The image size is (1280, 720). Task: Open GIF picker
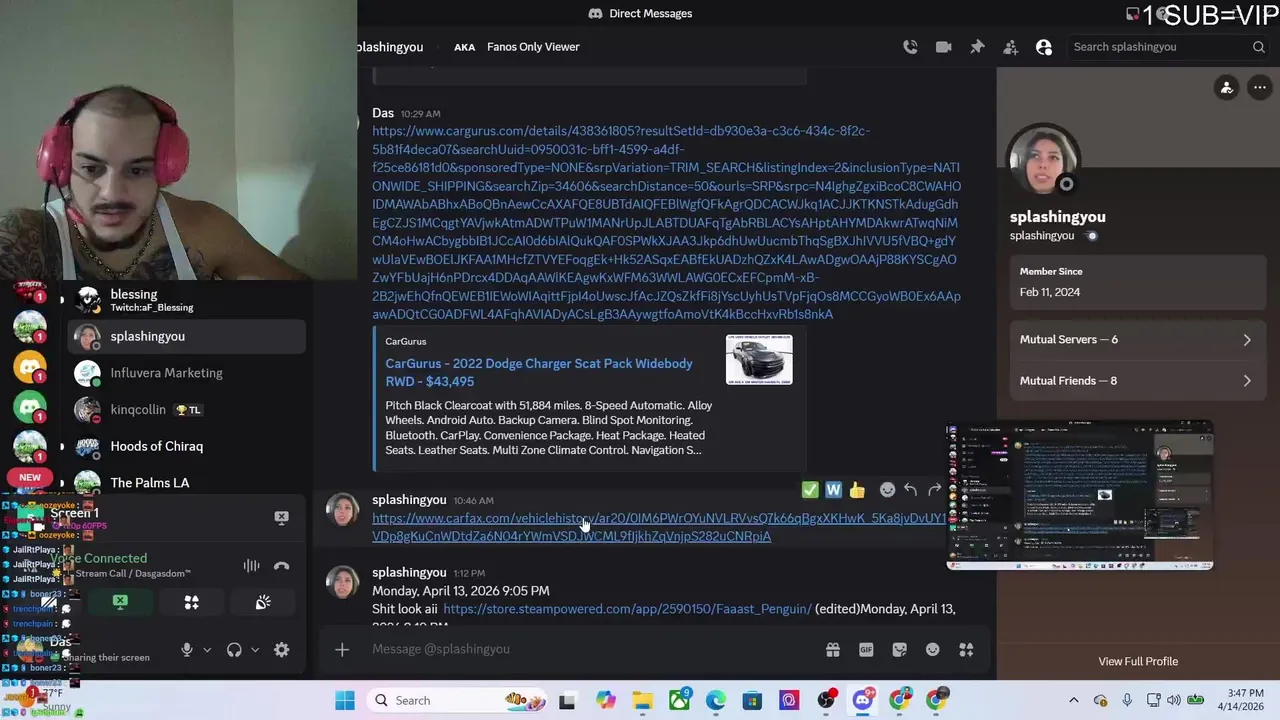tap(866, 650)
